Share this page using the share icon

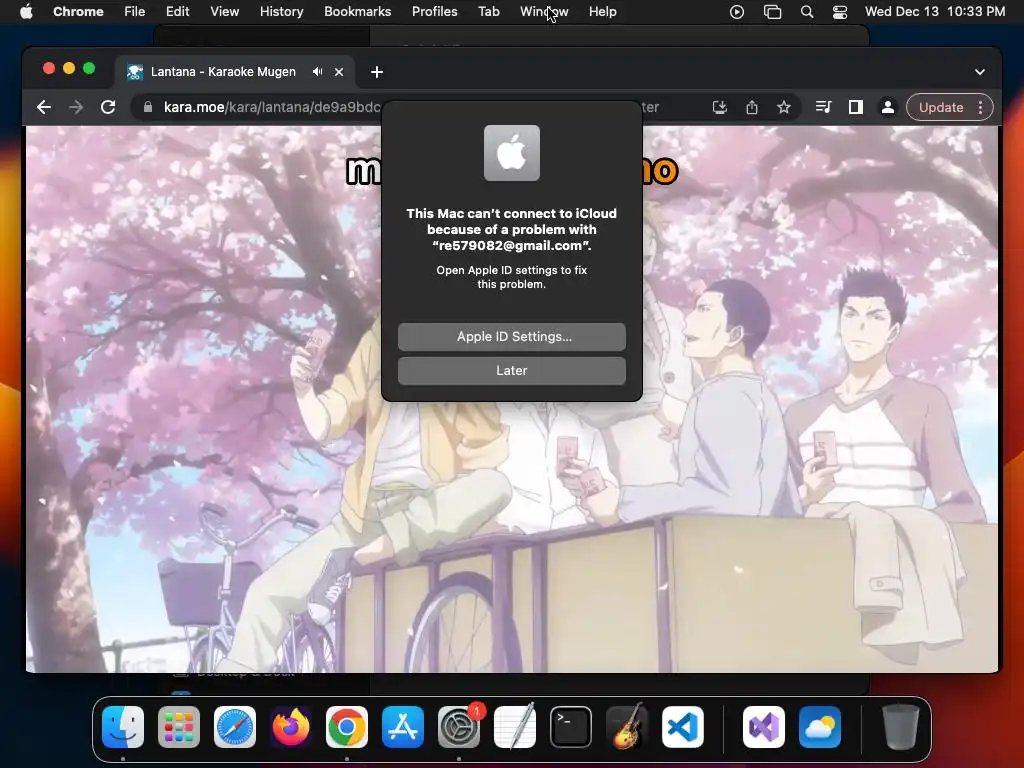point(752,107)
